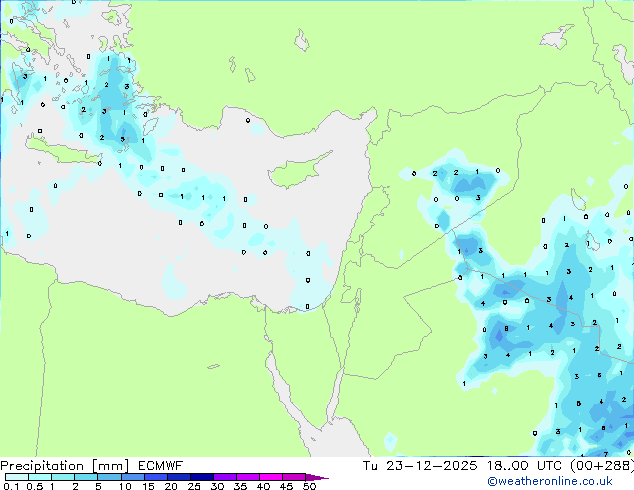Click the legend value '40'
634x490 pixels.
point(263,486)
